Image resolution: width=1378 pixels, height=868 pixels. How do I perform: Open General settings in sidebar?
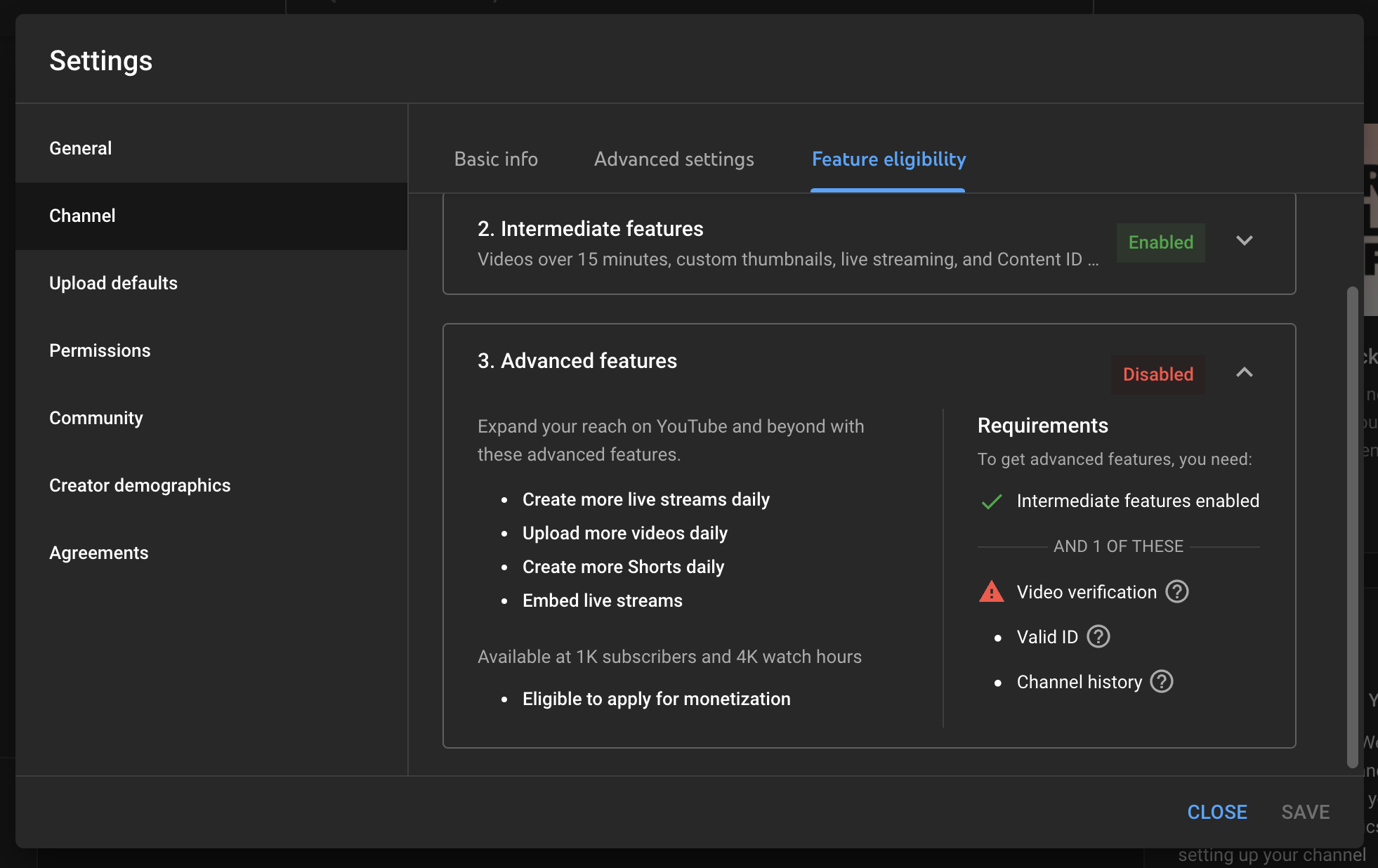(x=211, y=148)
